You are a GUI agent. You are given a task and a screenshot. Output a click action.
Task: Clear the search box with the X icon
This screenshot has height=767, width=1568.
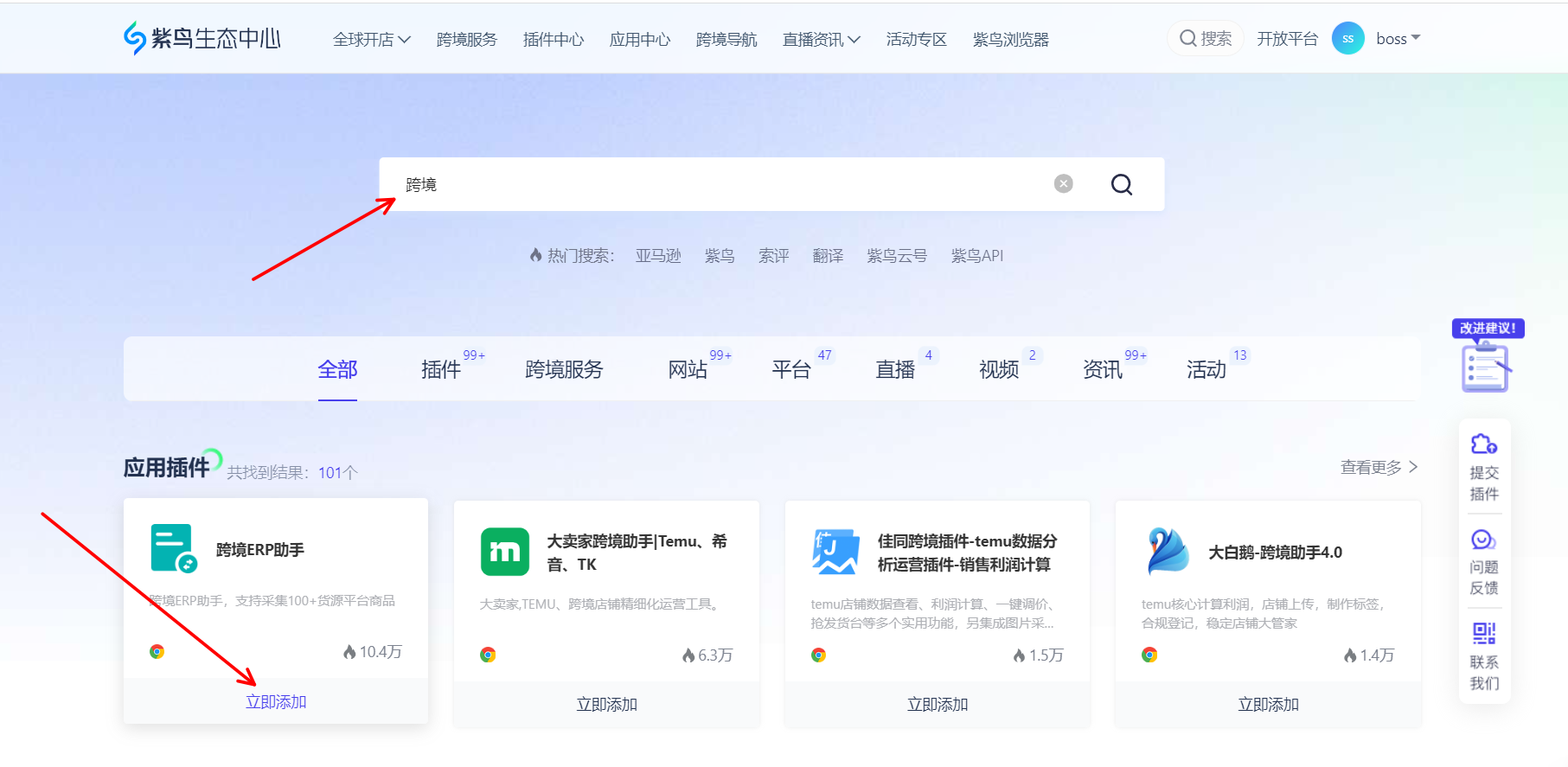click(x=1064, y=183)
